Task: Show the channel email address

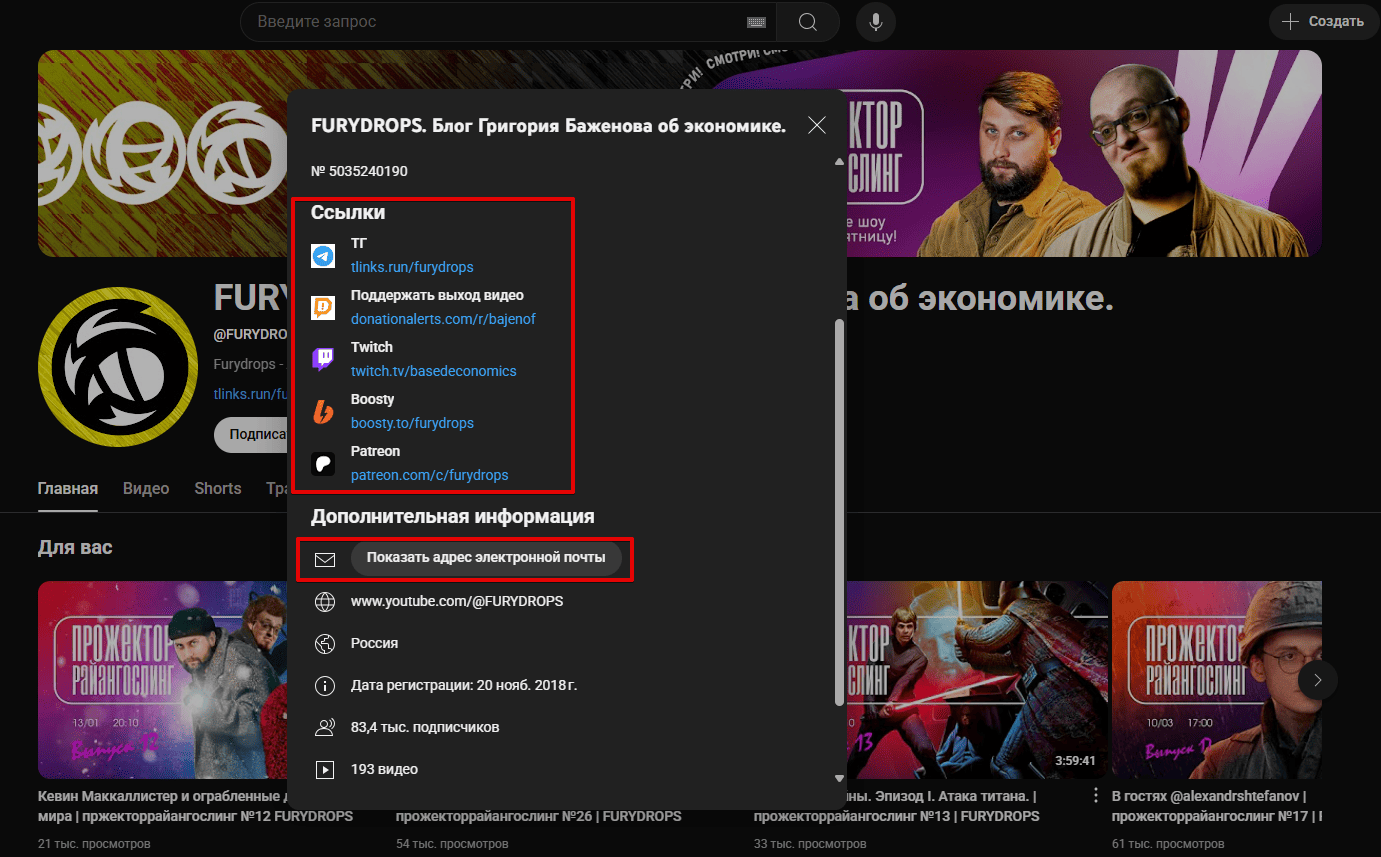Action: [486, 558]
